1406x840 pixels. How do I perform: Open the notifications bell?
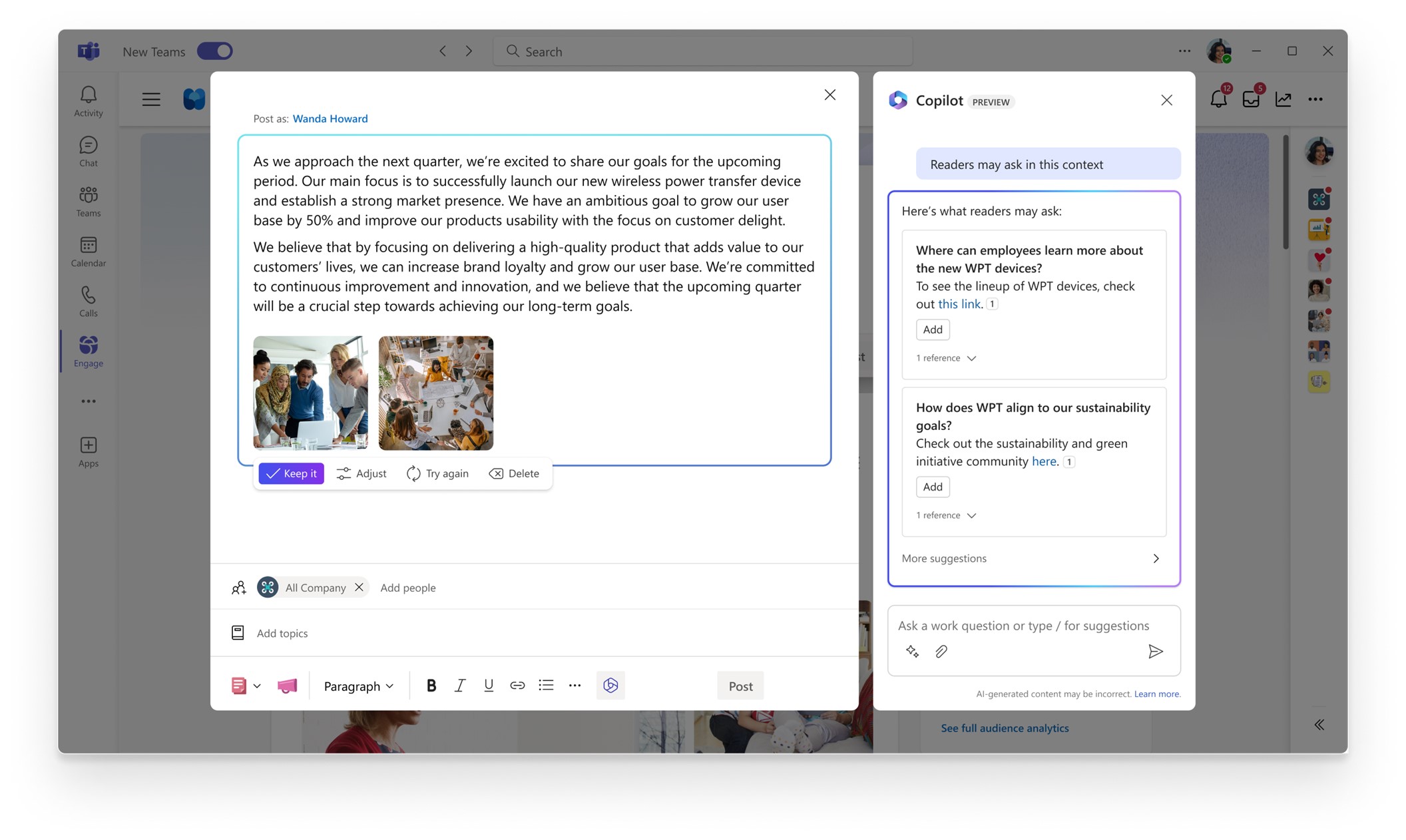pos(1219,99)
